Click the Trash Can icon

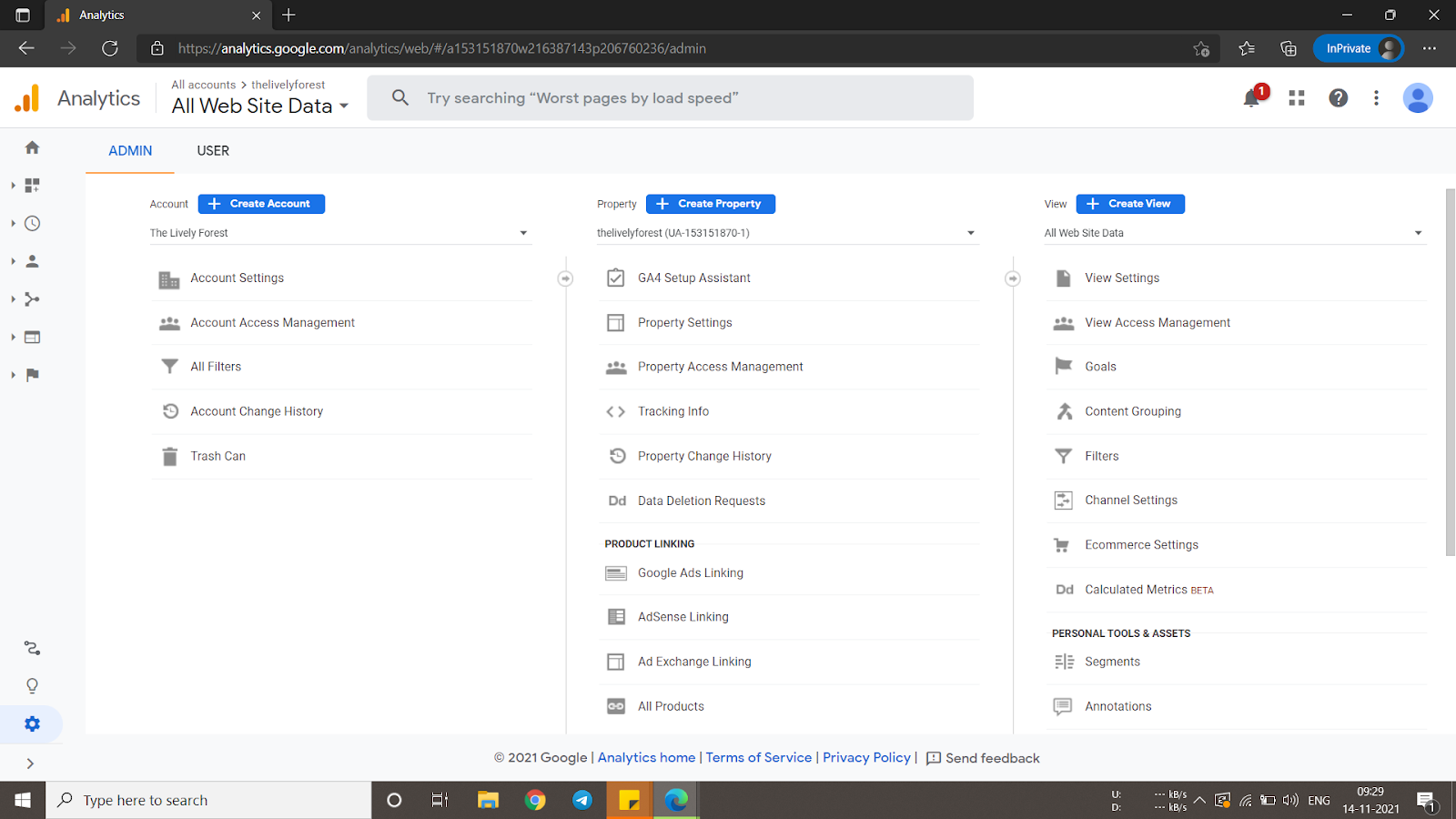click(x=169, y=456)
